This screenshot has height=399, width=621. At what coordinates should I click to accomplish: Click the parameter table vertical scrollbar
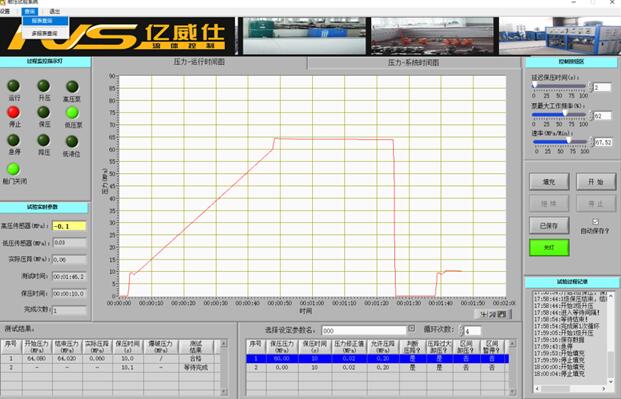(512, 367)
